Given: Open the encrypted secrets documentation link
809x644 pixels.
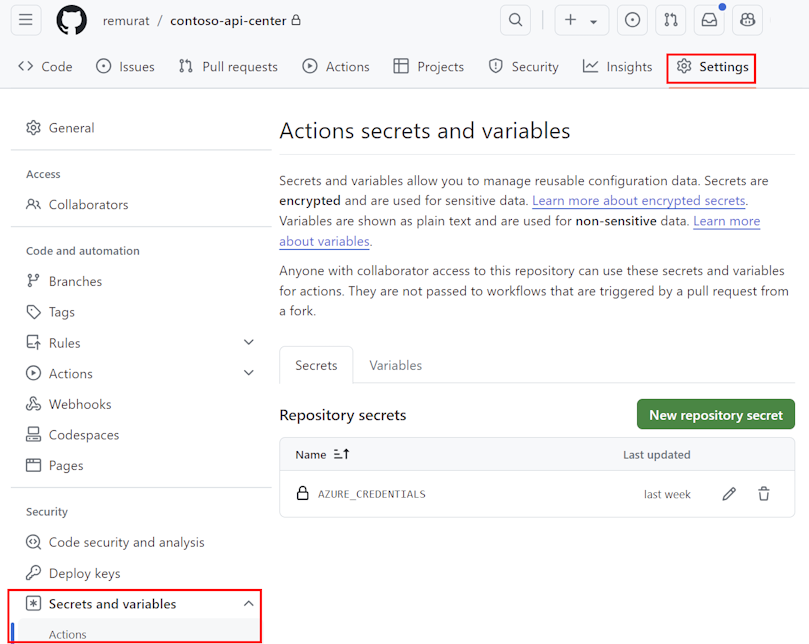Looking at the screenshot, I should [x=638, y=200].
